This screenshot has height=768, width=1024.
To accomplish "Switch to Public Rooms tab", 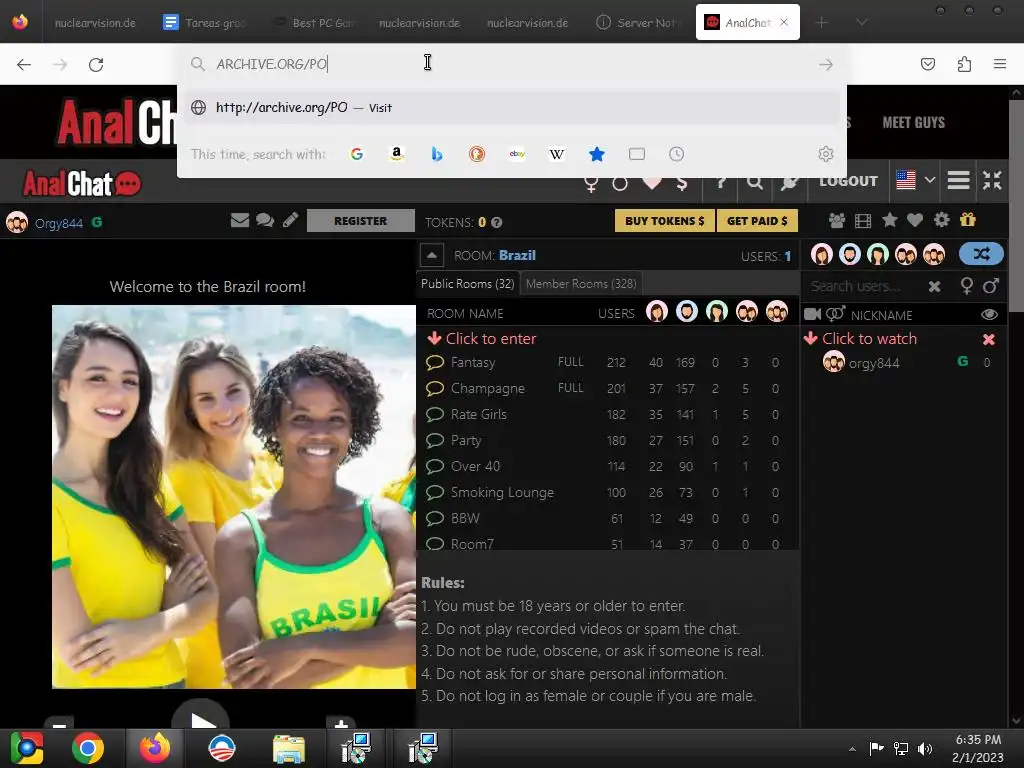I will coord(468,284).
